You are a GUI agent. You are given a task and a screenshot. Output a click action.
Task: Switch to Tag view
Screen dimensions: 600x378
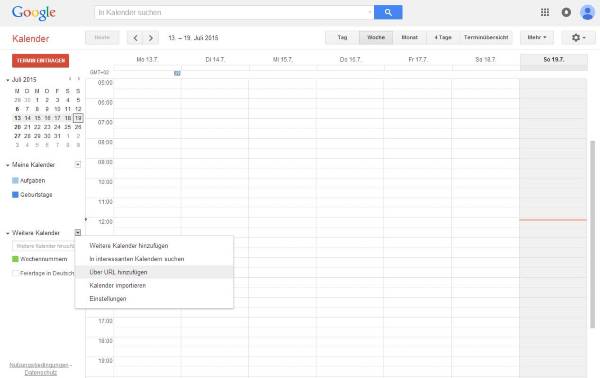tap(342, 37)
